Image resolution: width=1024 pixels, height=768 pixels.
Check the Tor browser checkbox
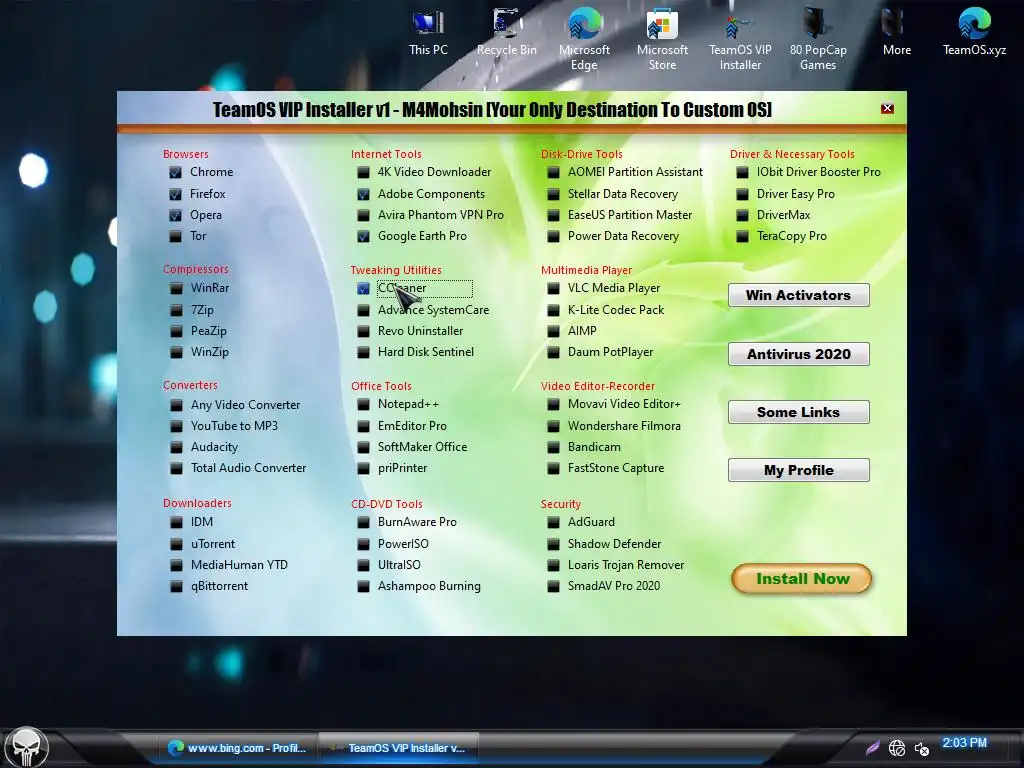[176, 236]
